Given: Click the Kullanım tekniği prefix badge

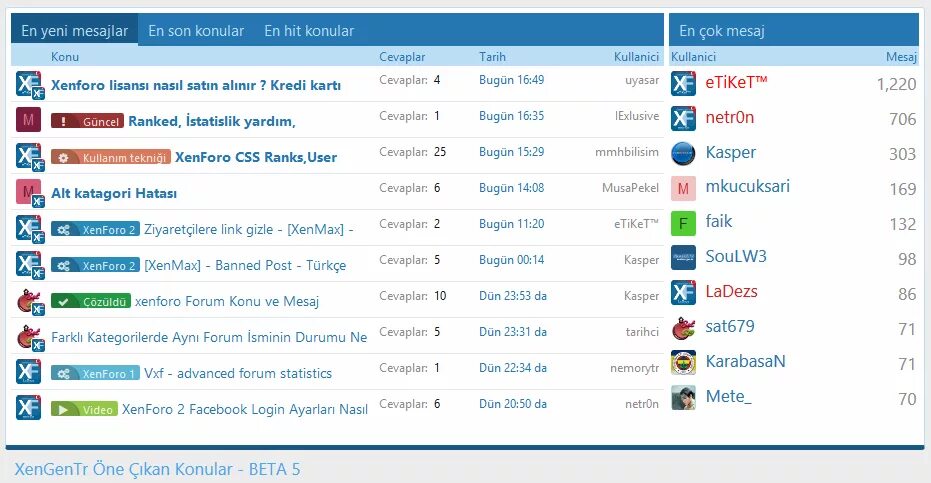Looking at the screenshot, I should [x=111, y=157].
